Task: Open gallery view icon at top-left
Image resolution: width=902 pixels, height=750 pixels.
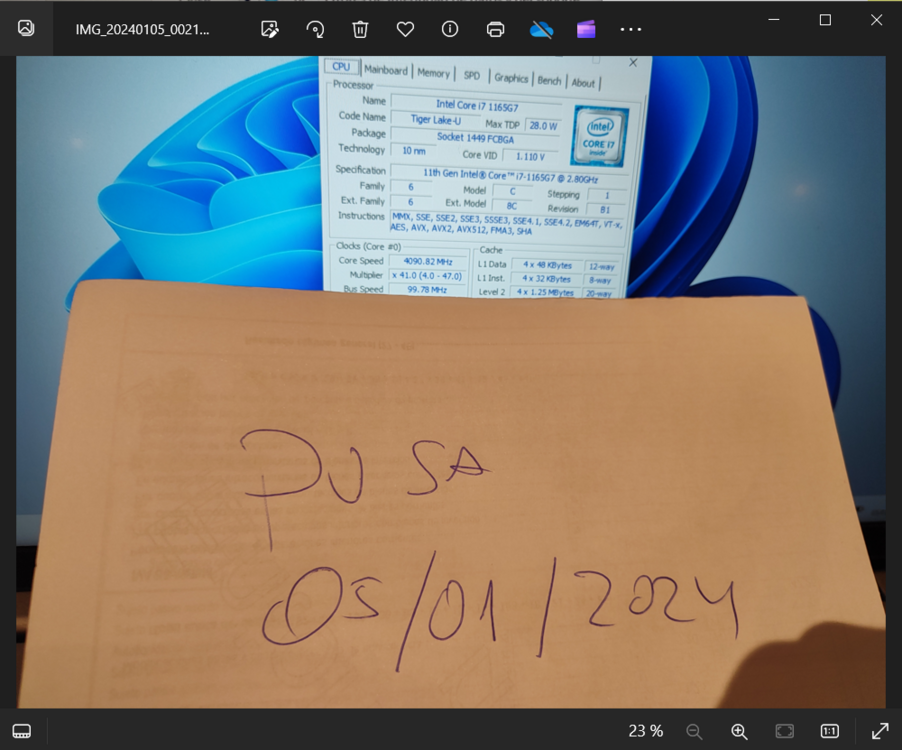Action: pos(26,28)
